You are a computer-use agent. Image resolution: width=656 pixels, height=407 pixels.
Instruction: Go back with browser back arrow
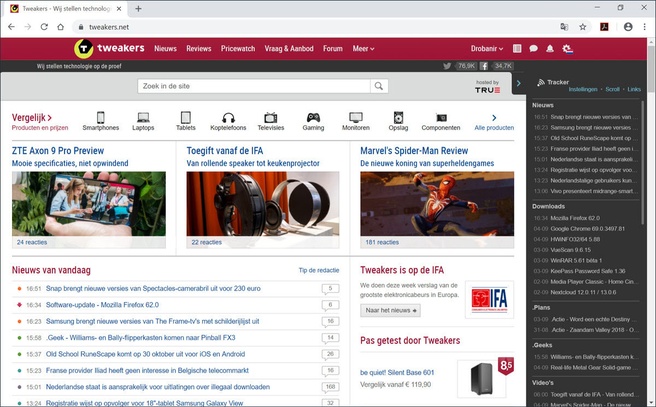[x=11, y=27]
